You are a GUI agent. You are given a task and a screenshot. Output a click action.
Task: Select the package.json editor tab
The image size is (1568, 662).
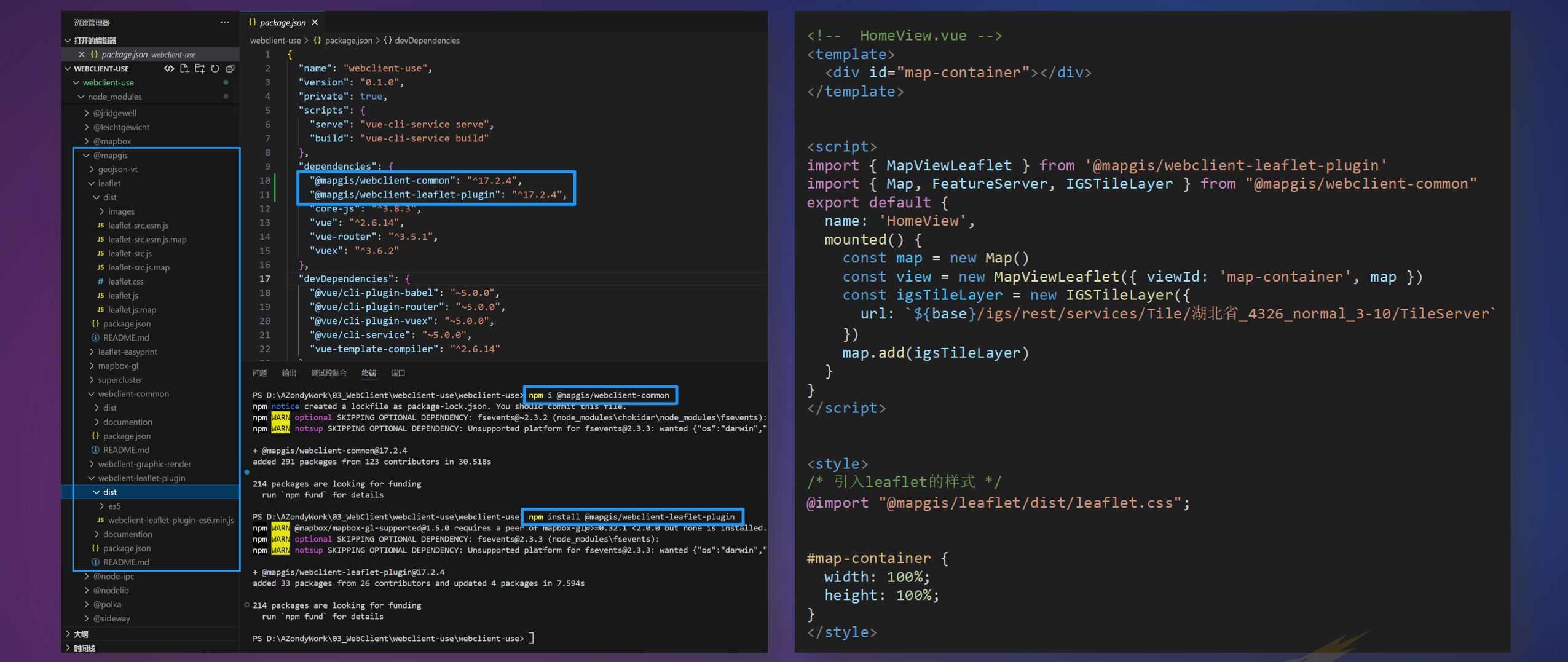(x=283, y=22)
